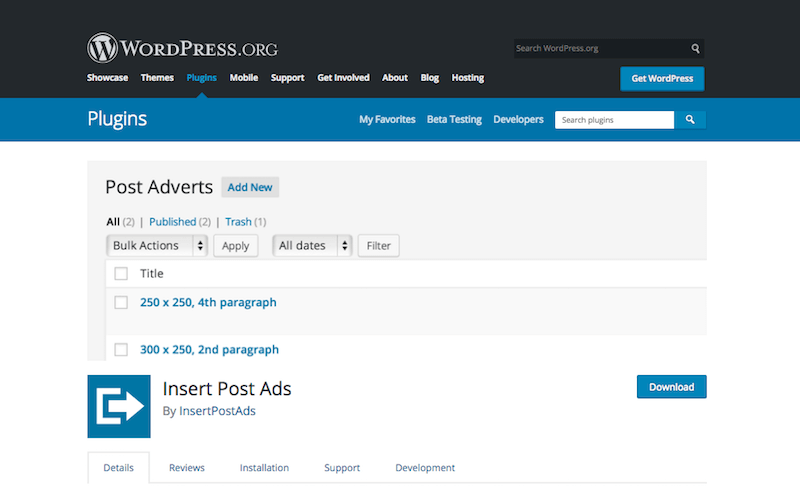
Task: Expand the All dates dropdown
Action: tap(313, 246)
